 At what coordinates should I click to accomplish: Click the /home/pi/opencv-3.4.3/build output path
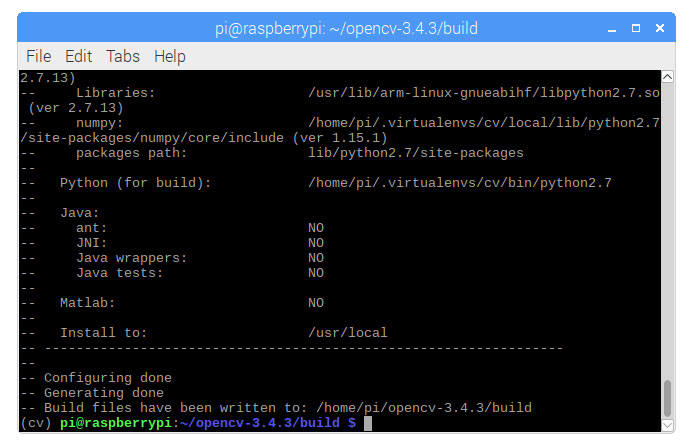(424, 408)
